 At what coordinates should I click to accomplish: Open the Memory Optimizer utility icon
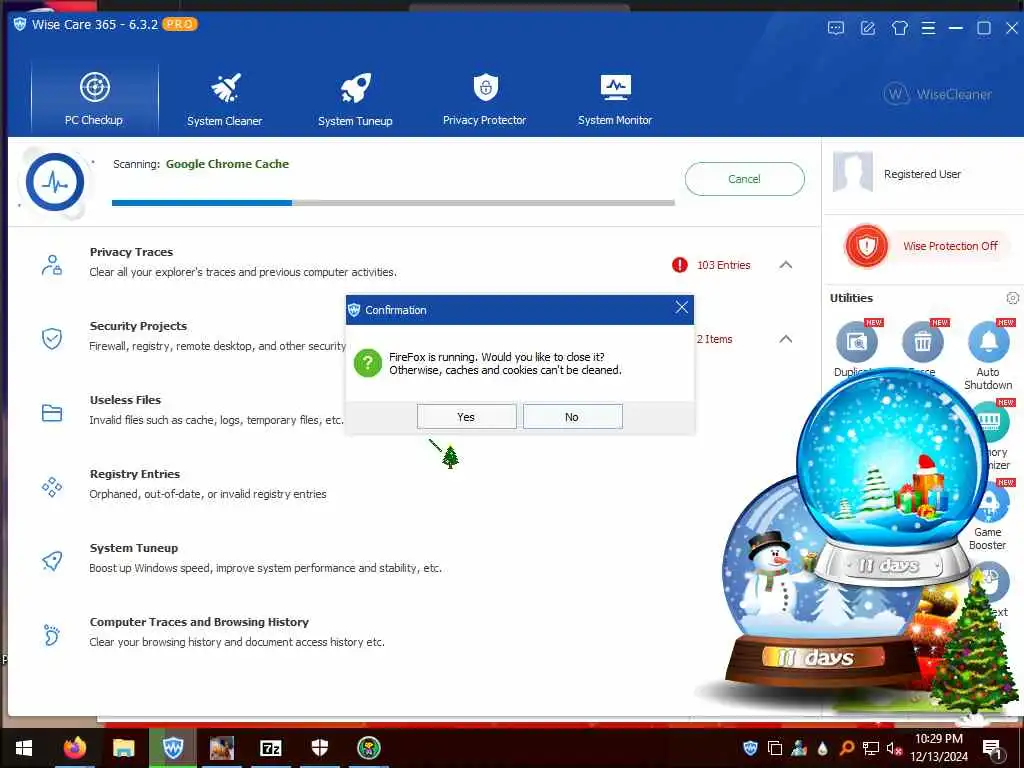(x=993, y=421)
